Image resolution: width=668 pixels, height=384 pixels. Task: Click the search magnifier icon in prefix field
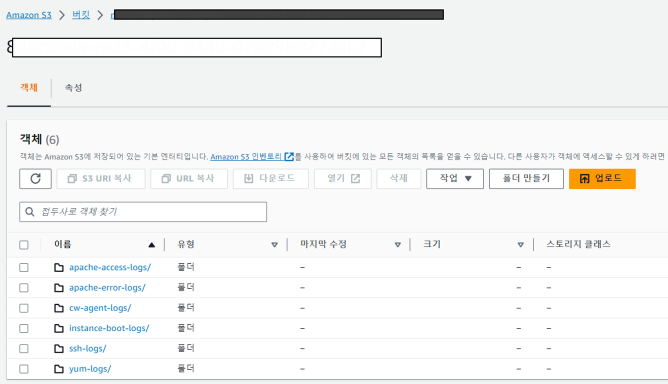click(30, 212)
